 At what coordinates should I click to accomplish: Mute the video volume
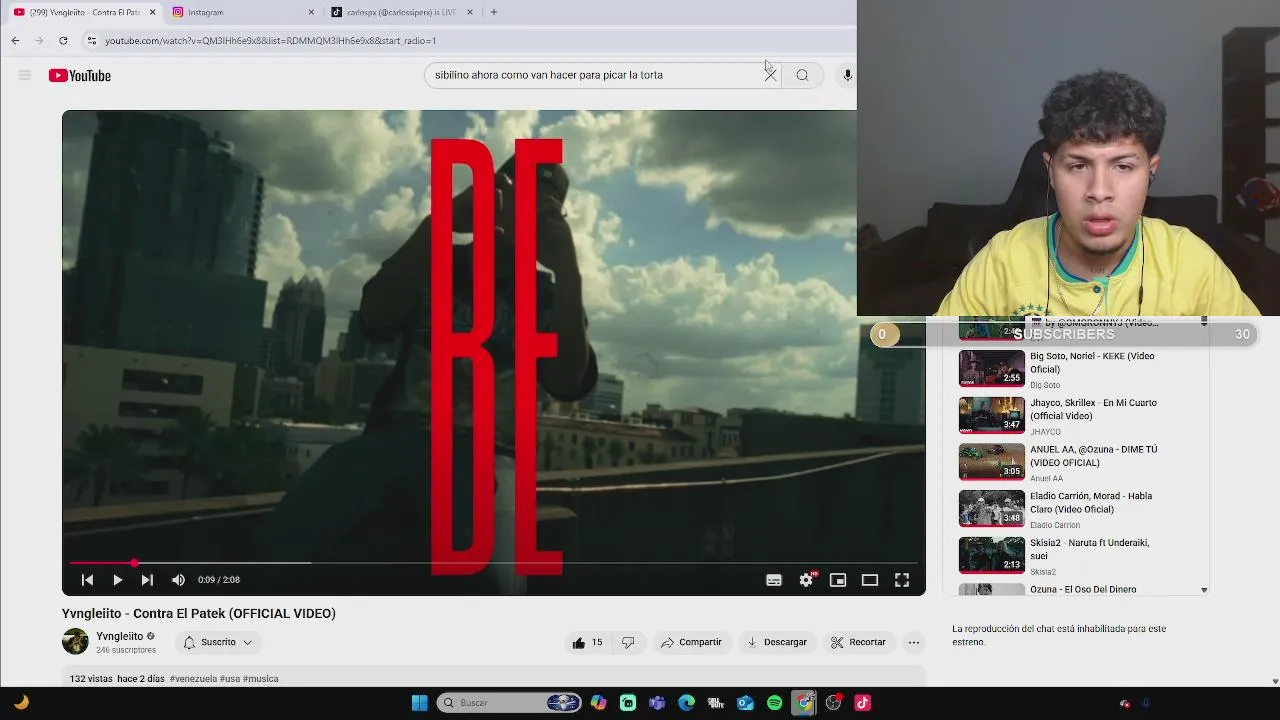pos(178,580)
